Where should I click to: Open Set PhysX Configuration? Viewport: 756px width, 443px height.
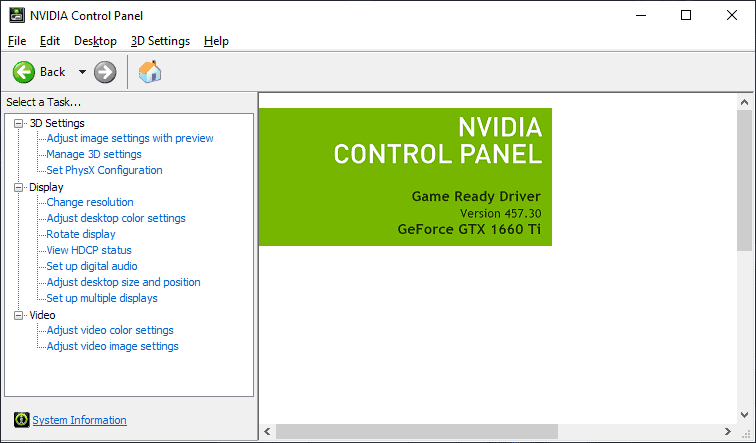point(104,170)
